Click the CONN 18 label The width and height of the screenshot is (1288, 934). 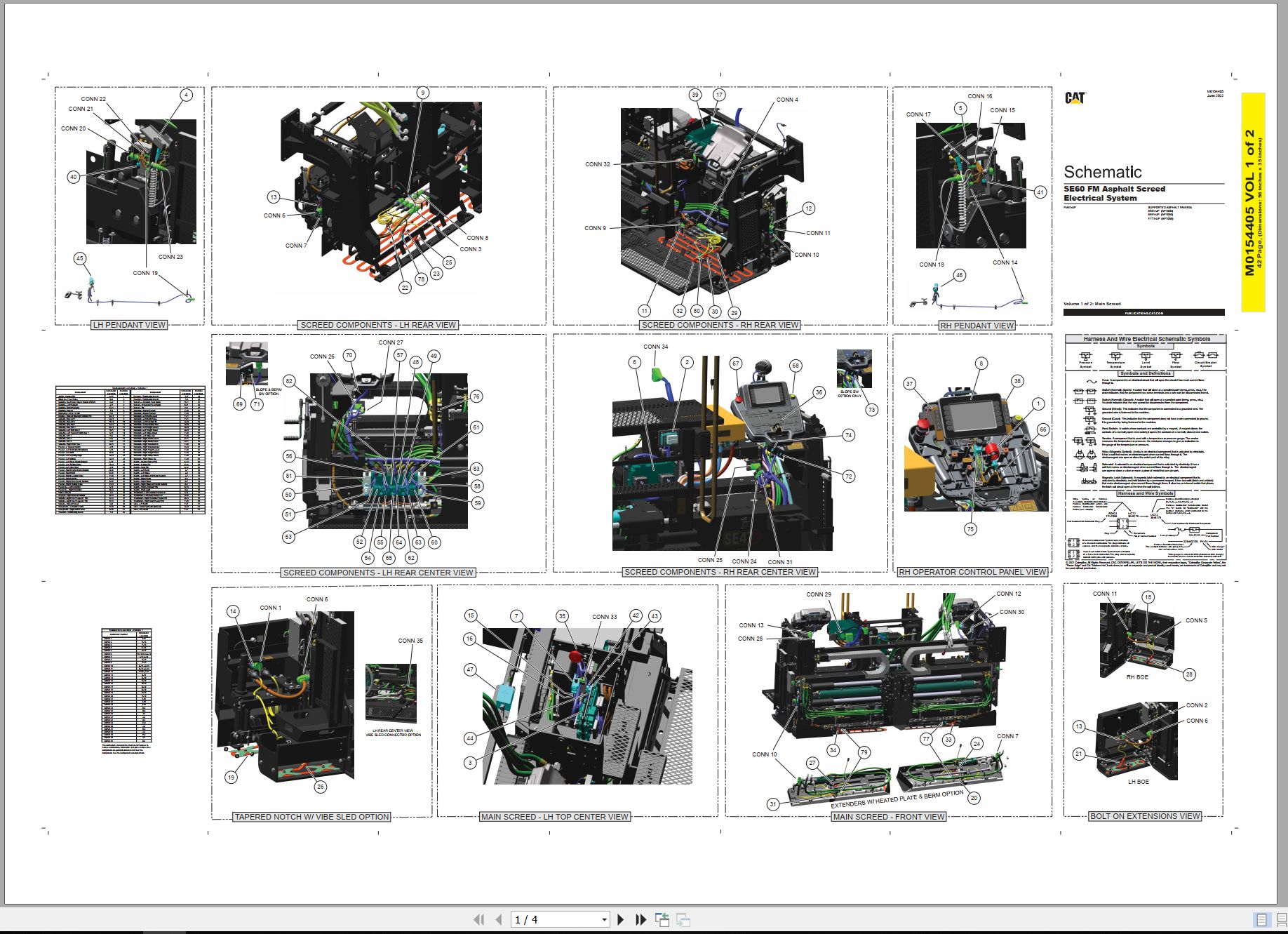[x=932, y=265]
